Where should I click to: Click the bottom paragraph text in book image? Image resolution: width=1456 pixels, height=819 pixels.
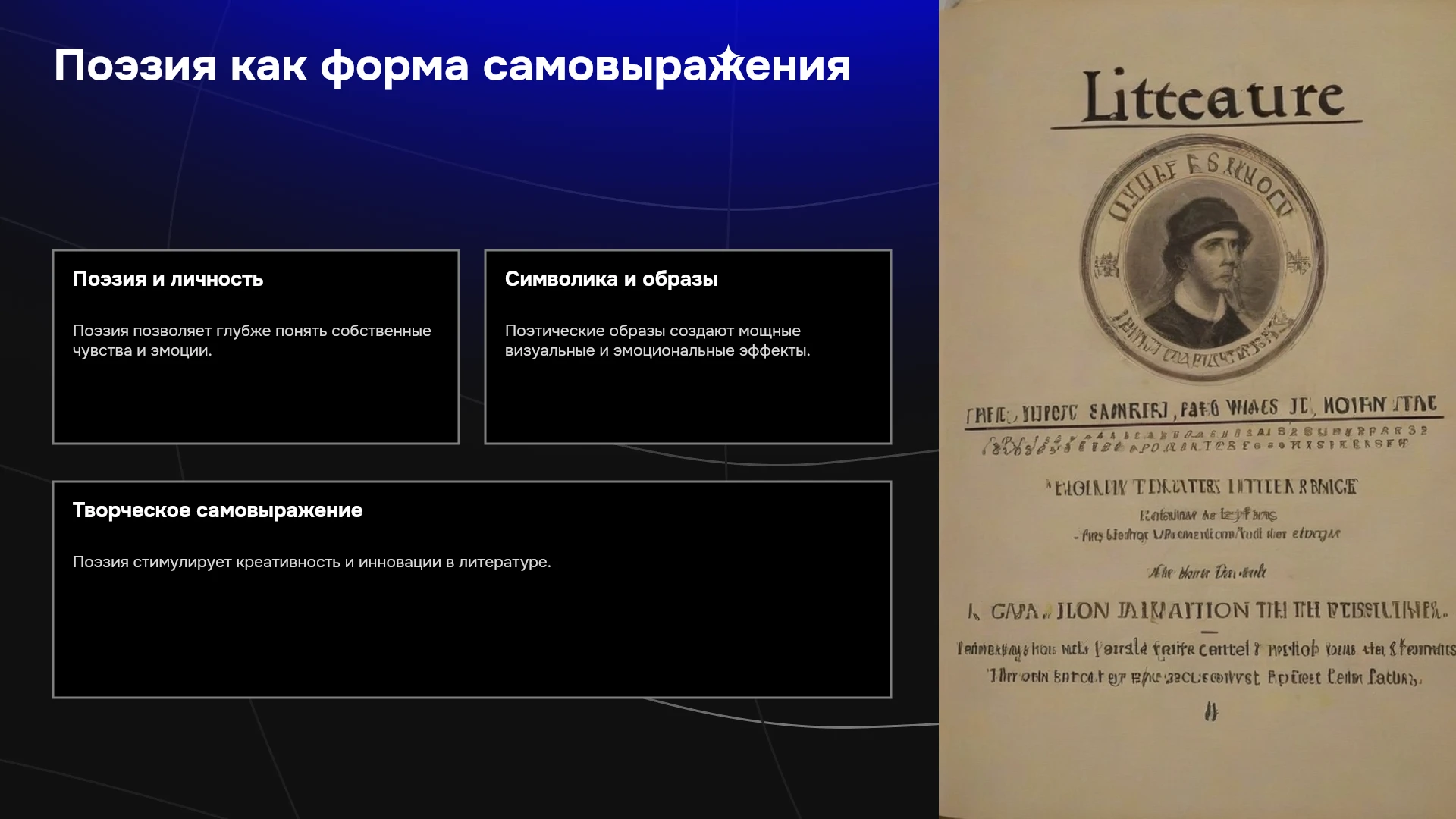(1206, 663)
